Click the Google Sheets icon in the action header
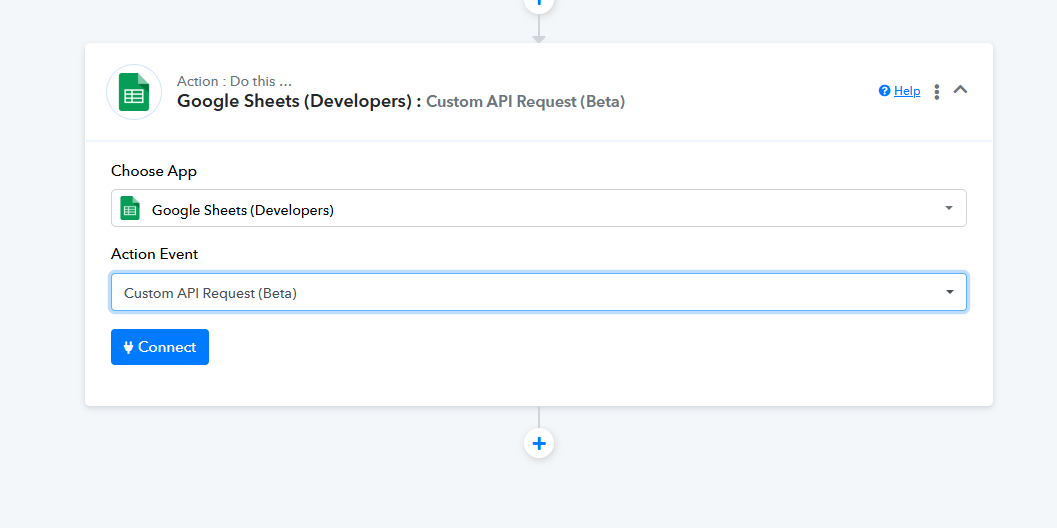The width and height of the screenshot is (1057, 528). (x=134, y=92)
